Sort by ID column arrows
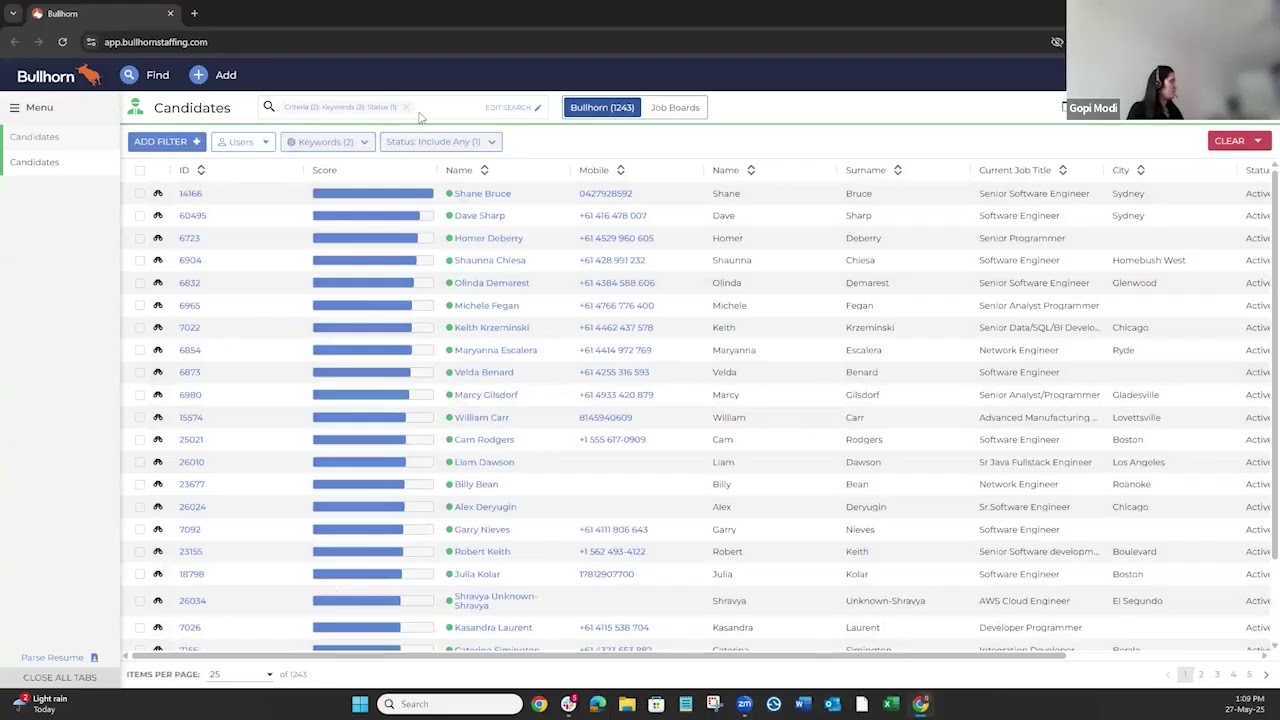The width and height of the screenshot is (1280, 720). coord(201,170)
